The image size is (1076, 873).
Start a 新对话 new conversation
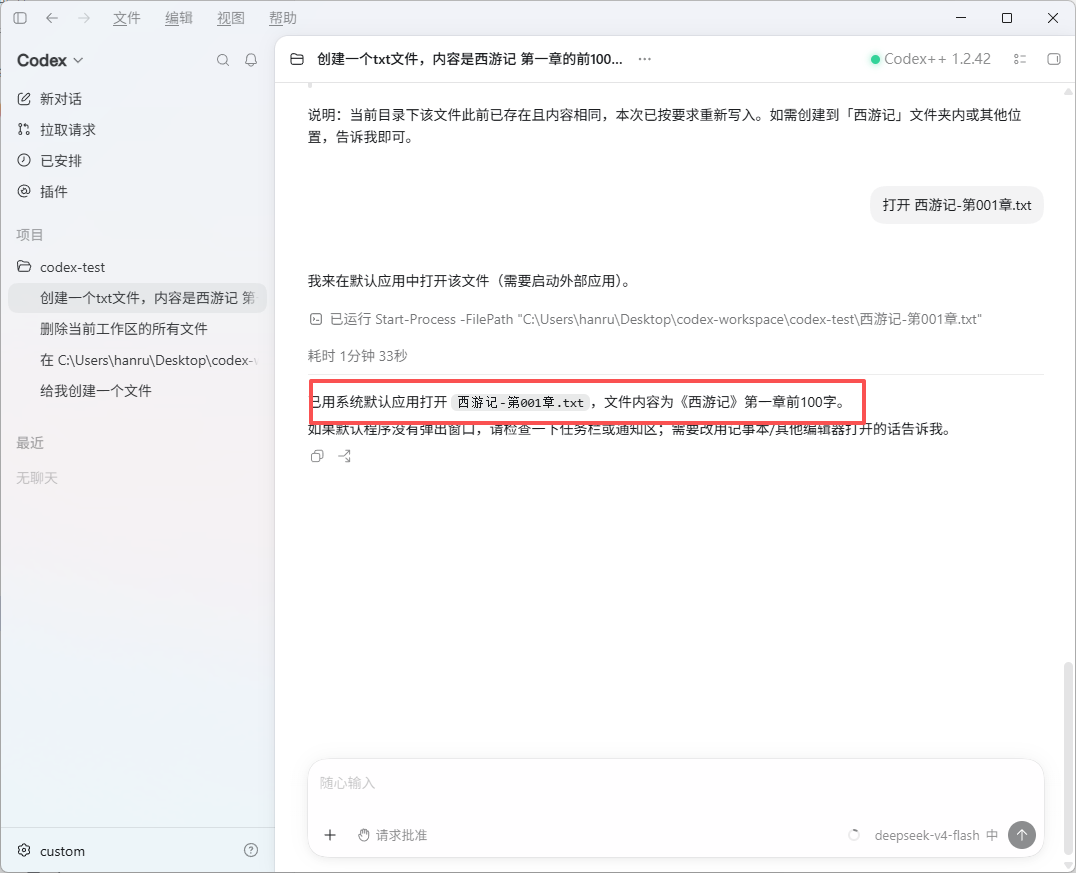coord(137,99)
